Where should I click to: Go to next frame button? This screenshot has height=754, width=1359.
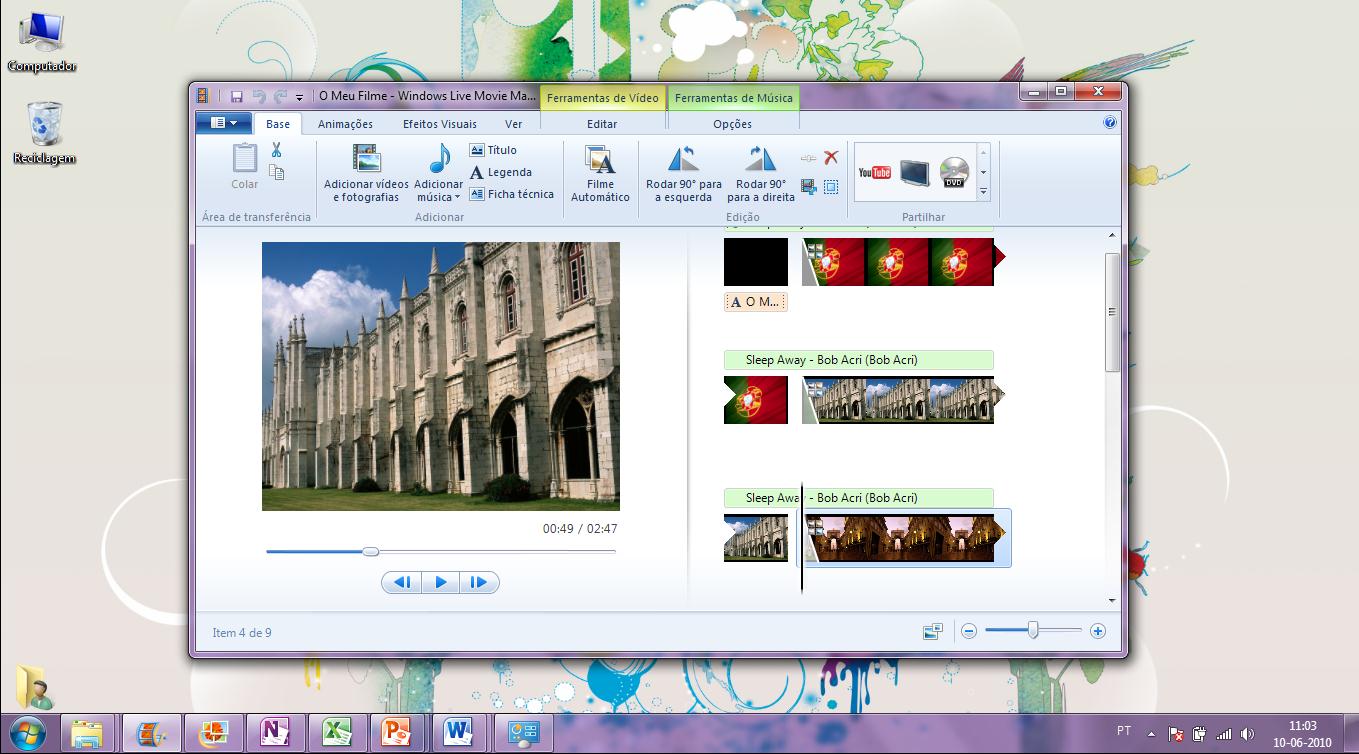pyautogui.click(x=478, y=582)
